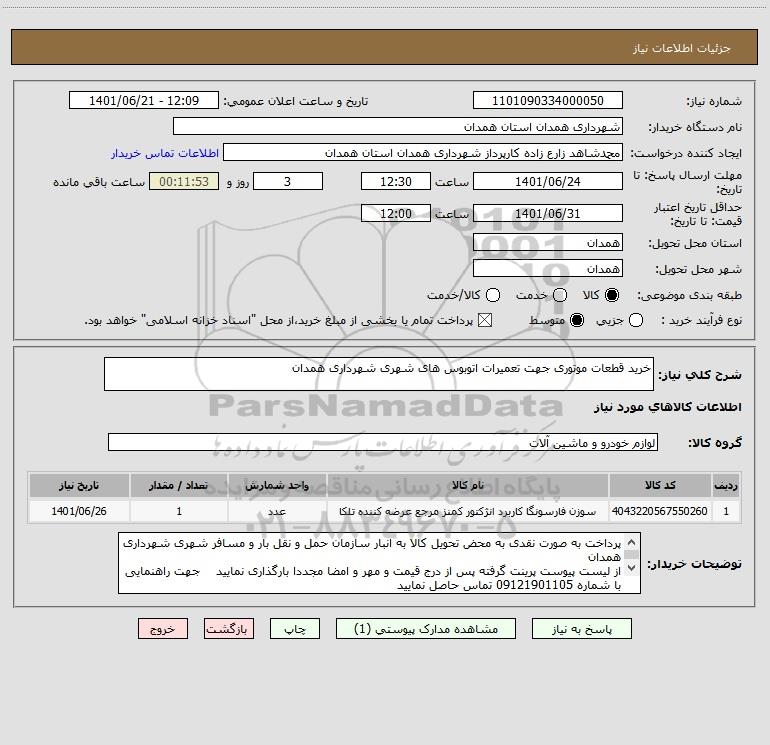Click the validity time field 12:00
Viewport: 770px width, 745px height.
pyautogui.click(x=396, y=213)
